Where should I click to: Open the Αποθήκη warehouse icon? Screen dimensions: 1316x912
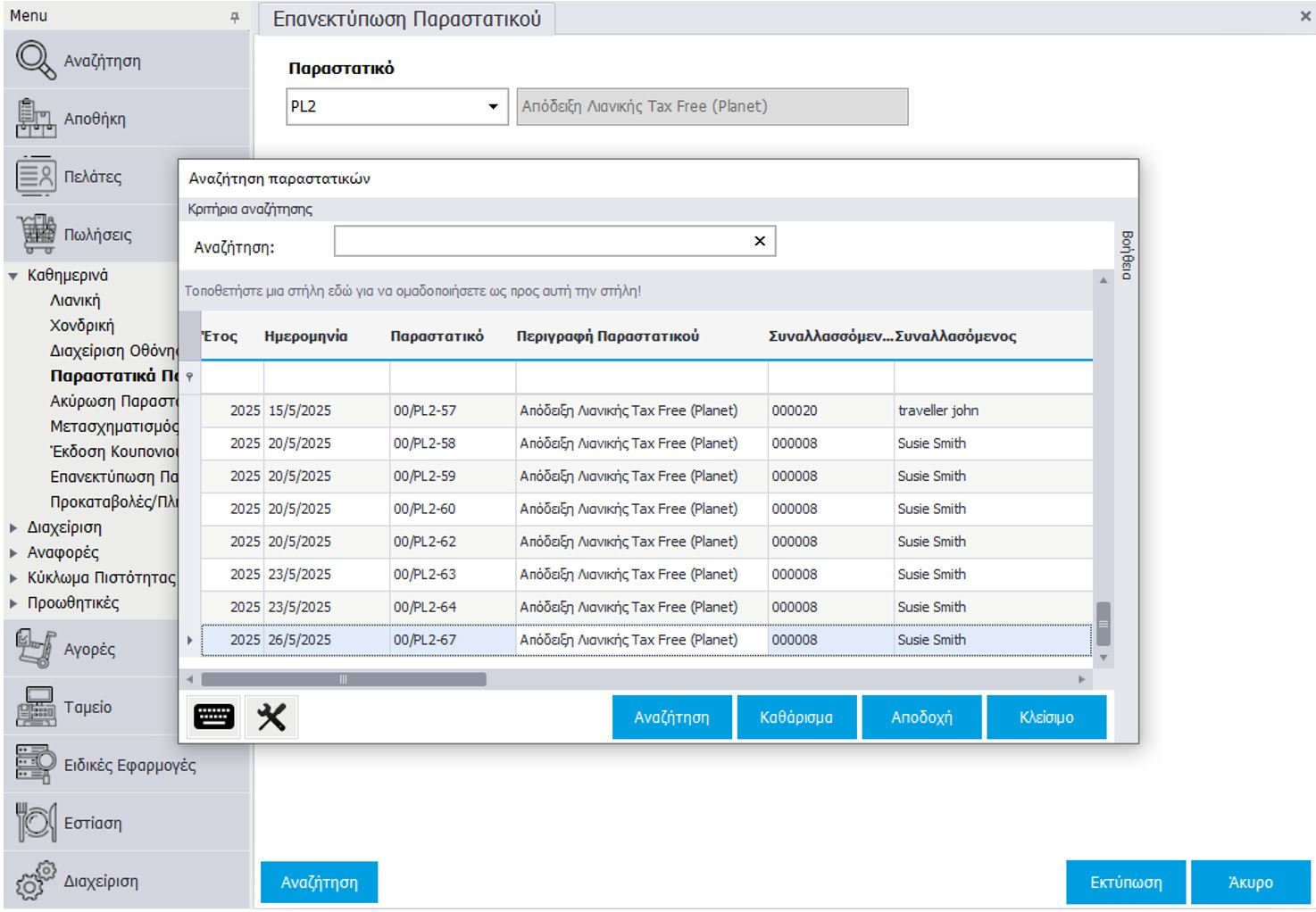[x=36, y=119]
